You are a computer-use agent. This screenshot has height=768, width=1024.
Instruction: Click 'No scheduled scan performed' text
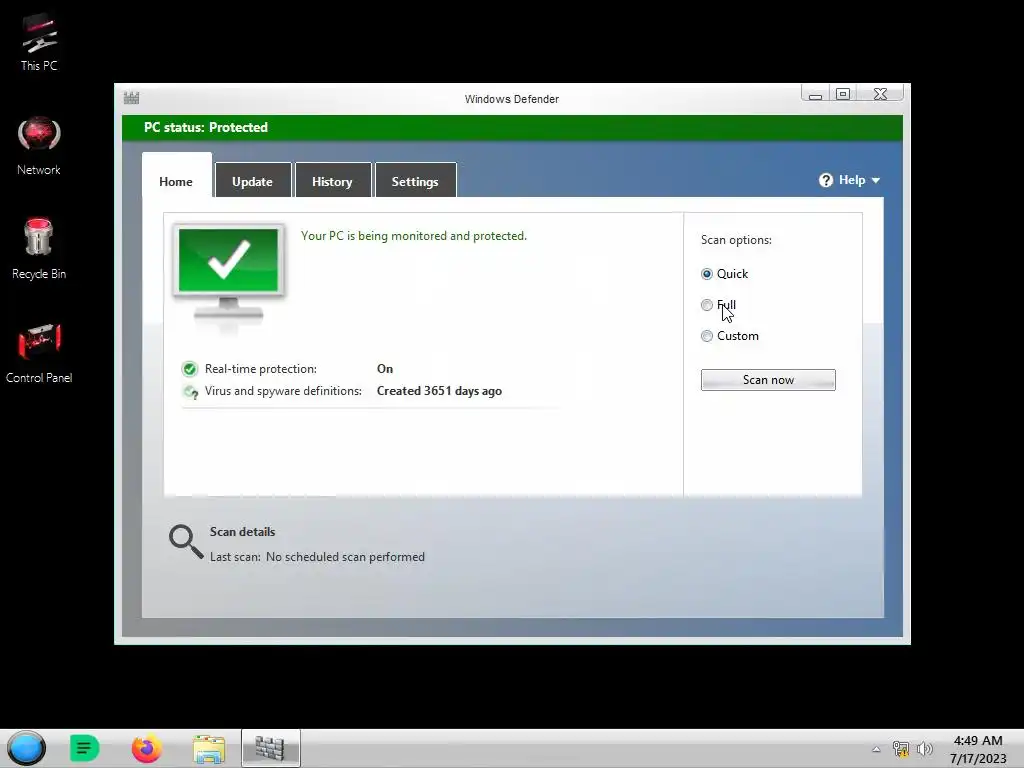[x=345, y=557]
